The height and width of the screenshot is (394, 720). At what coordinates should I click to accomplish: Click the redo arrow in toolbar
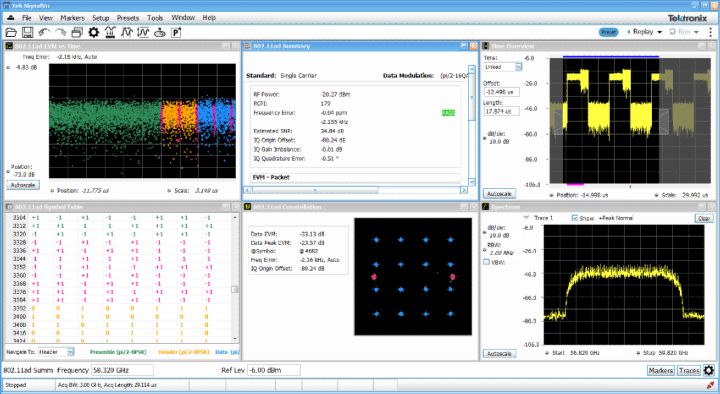click(x=61, y=33)
